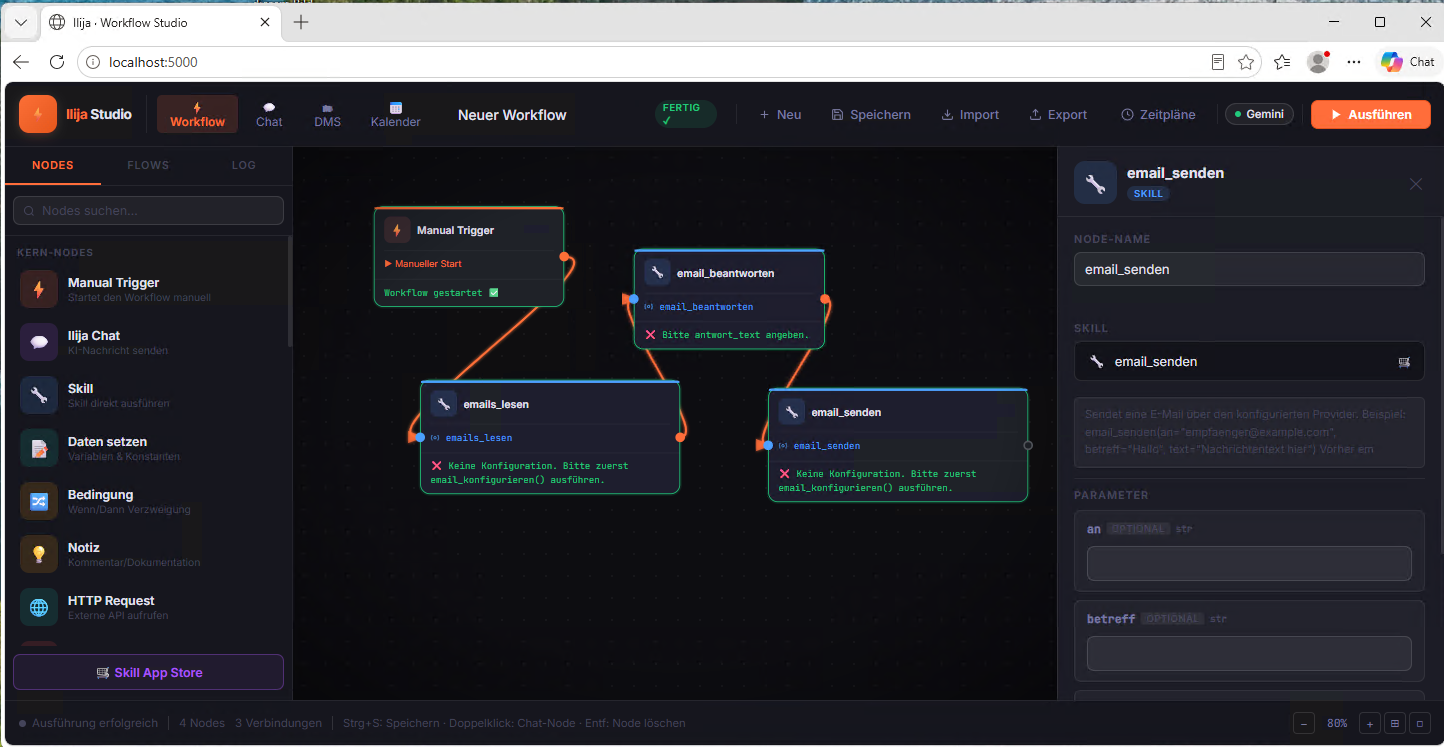This screenshot has width=1444, height=747.
Task: Select the HTTP Request globe icon
Action: [x=39, y=607]
